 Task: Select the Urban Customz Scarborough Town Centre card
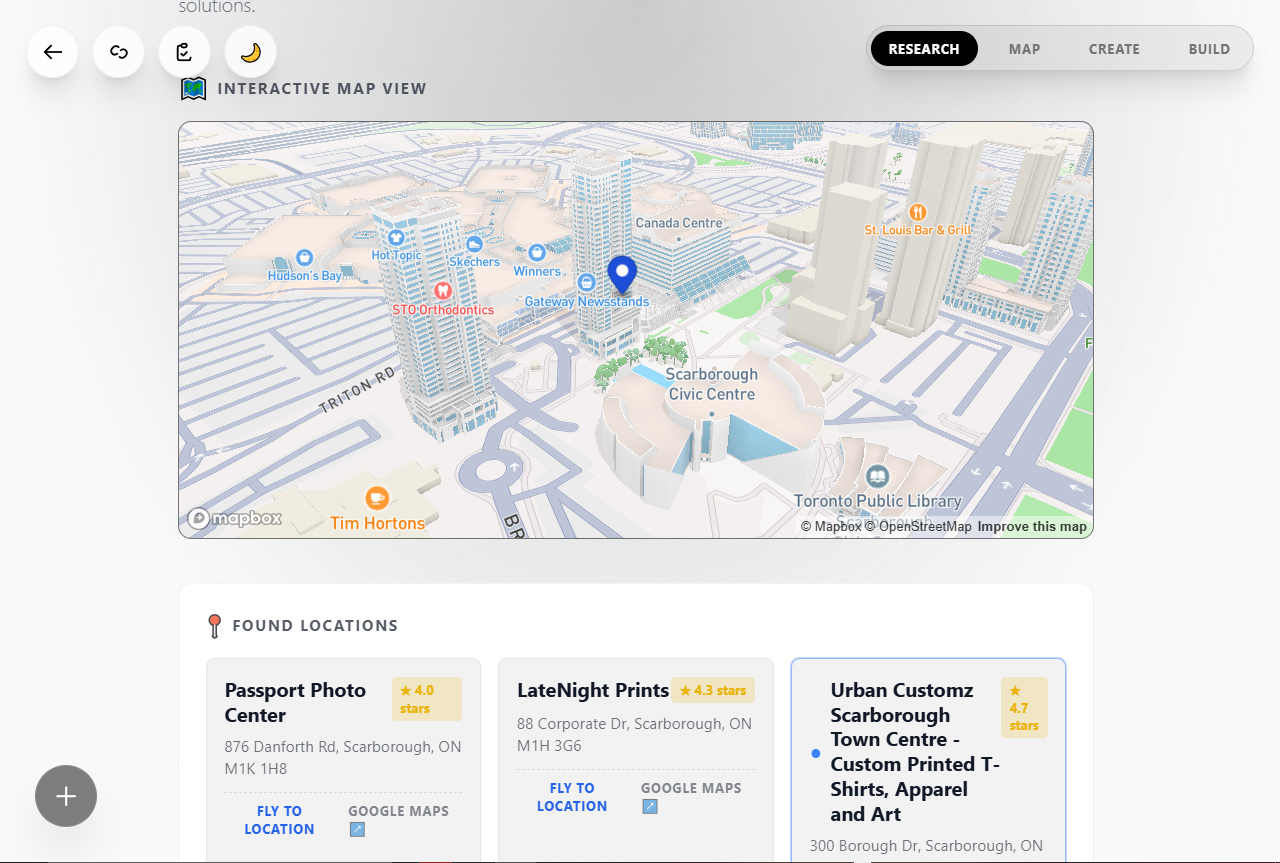tap(928, 760)
